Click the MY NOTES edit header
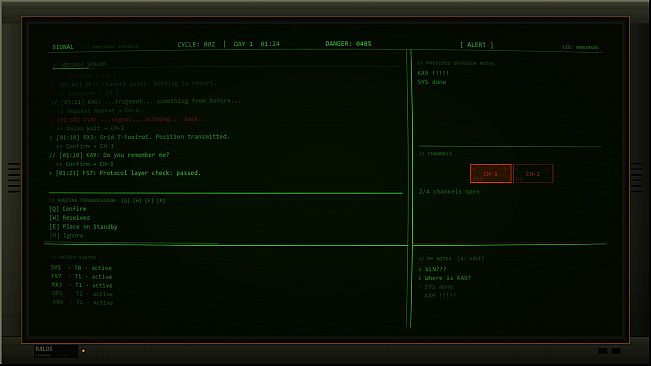Image resolution: width=651 pixels, height=366 pixels. [451, 259]
